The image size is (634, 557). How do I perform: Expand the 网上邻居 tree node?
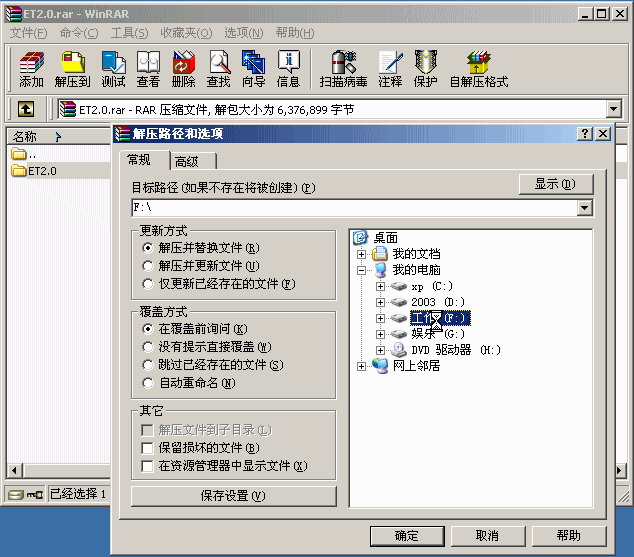click(362, 366)
